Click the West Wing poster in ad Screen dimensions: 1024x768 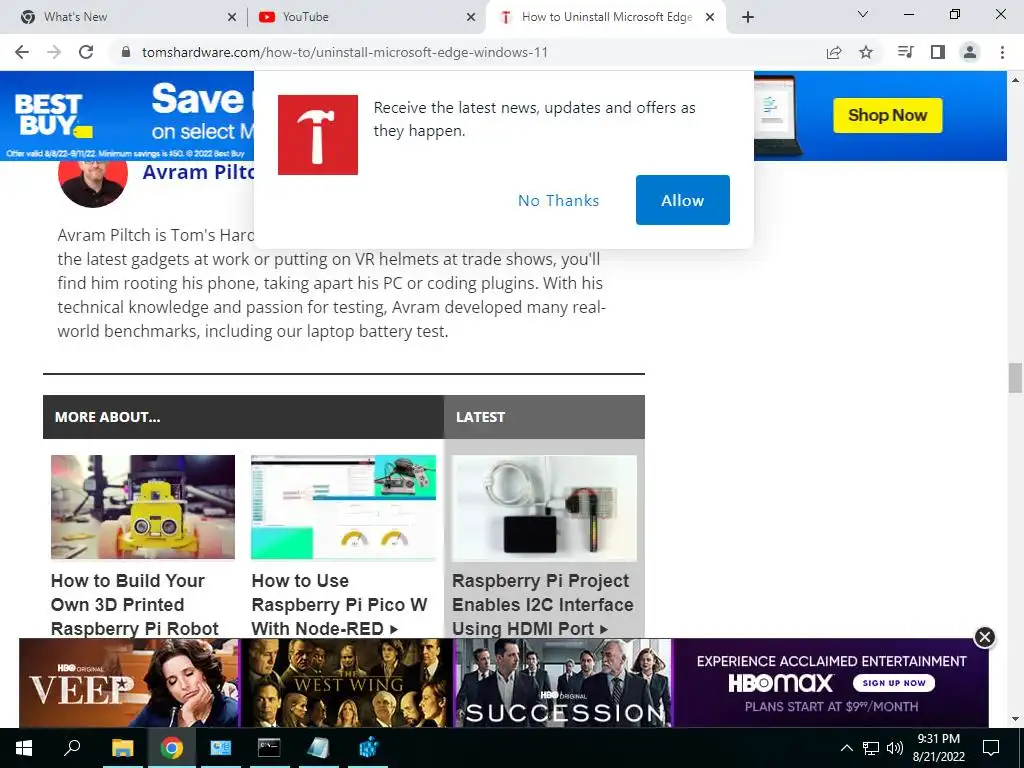[x=347, y=683]
